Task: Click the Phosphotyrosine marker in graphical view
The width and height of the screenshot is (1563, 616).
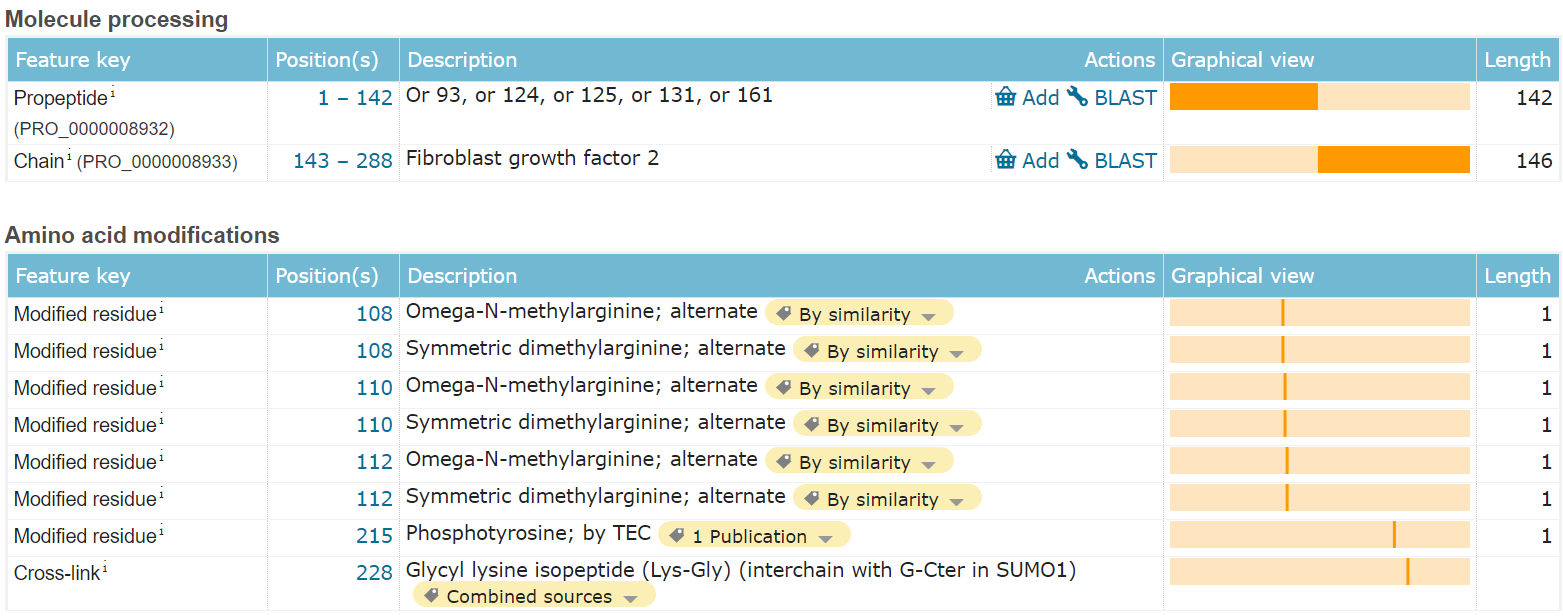Action: 1394,535
